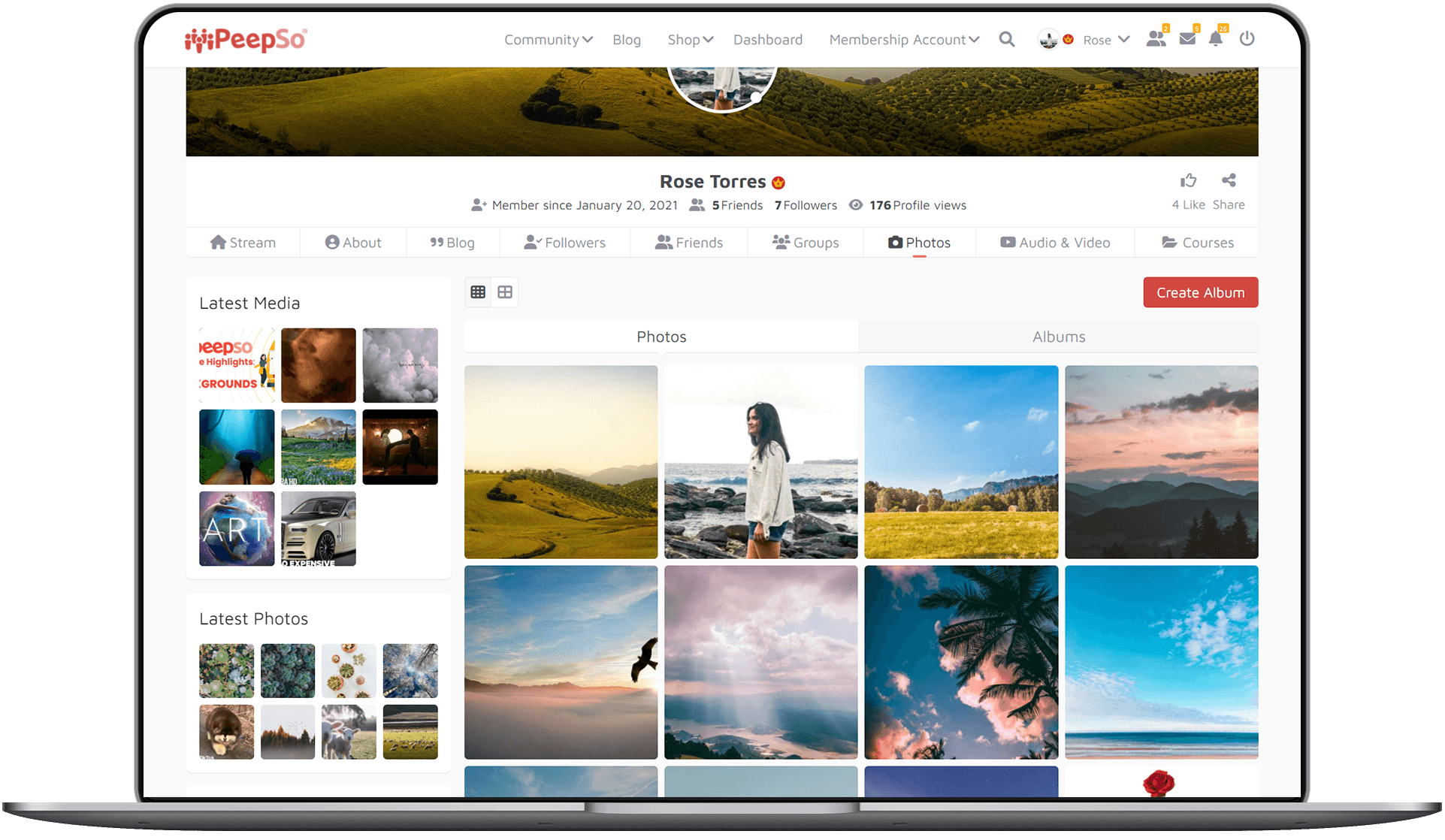This screenshot has height=840, width=1445.
Task: Switch to the Albums sub-tab
Action: click(1059, 337)
